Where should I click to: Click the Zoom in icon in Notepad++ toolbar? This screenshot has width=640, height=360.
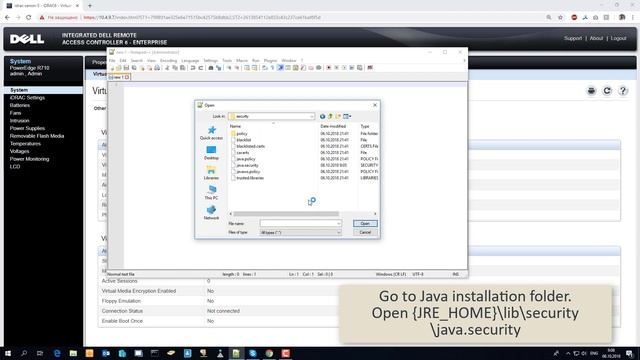229,68
